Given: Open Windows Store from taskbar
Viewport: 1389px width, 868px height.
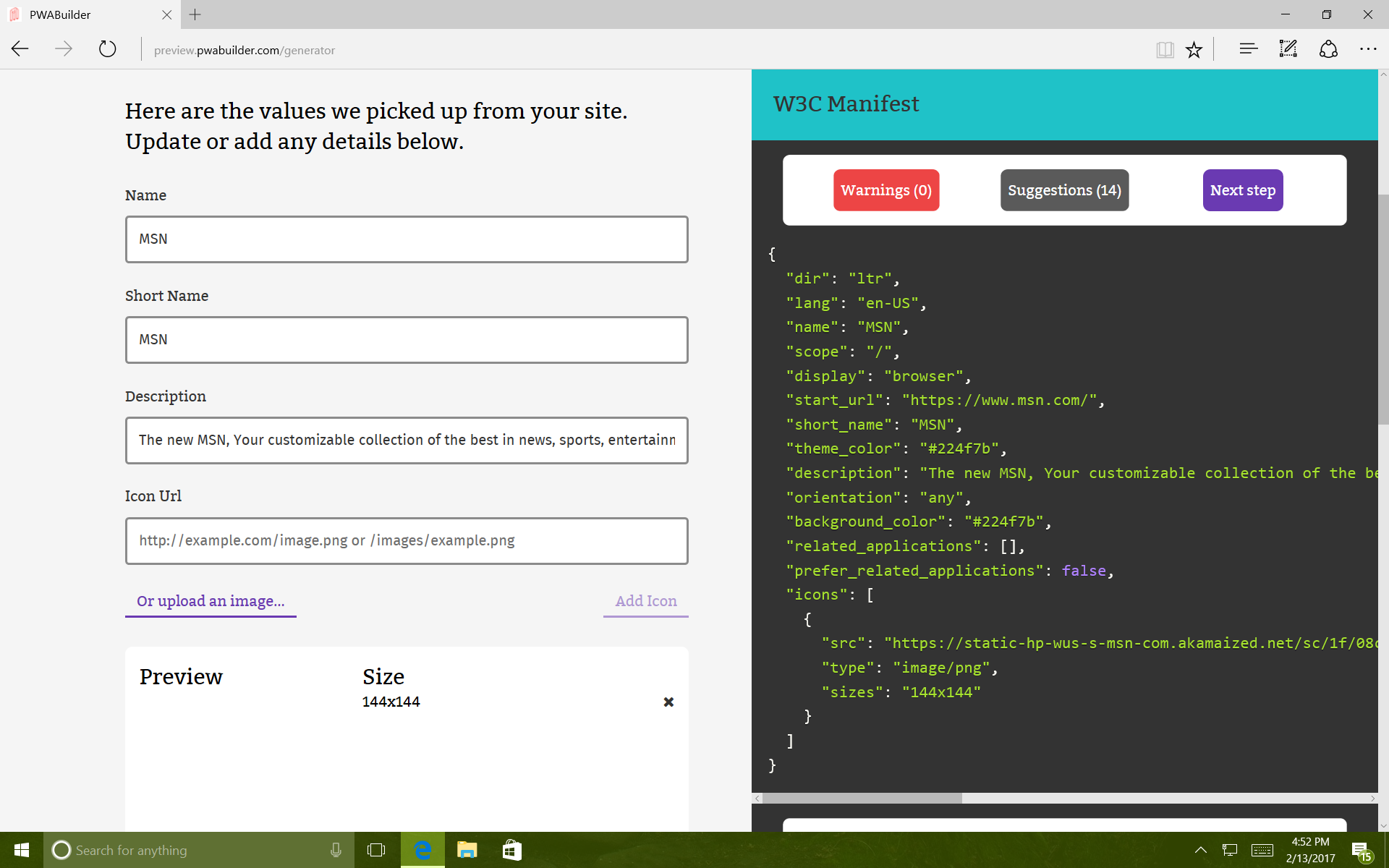Looking at the screenshot, I should [511, 850].
